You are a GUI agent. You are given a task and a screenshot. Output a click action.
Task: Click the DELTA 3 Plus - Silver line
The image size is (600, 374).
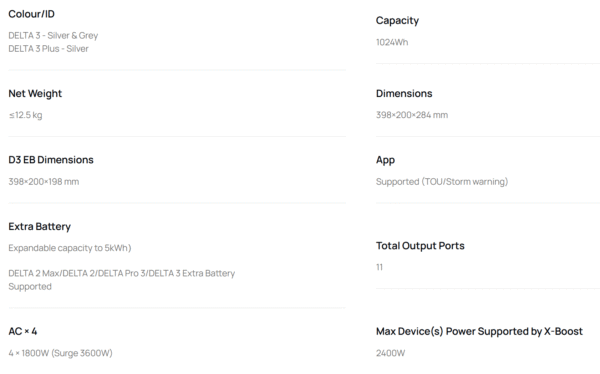click(x=48, y=49)
